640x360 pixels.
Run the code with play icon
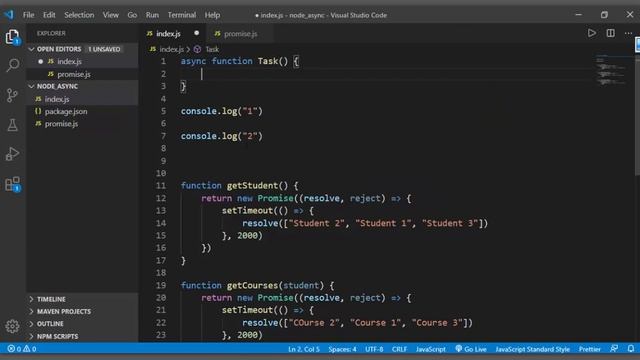[591, 33]
